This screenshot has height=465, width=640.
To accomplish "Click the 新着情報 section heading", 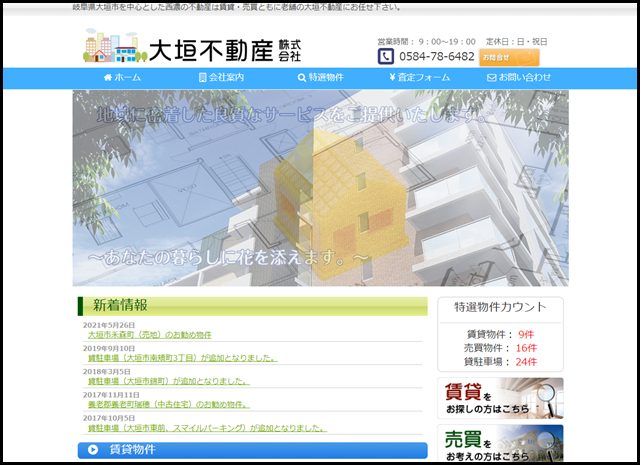I will (253, 306).
